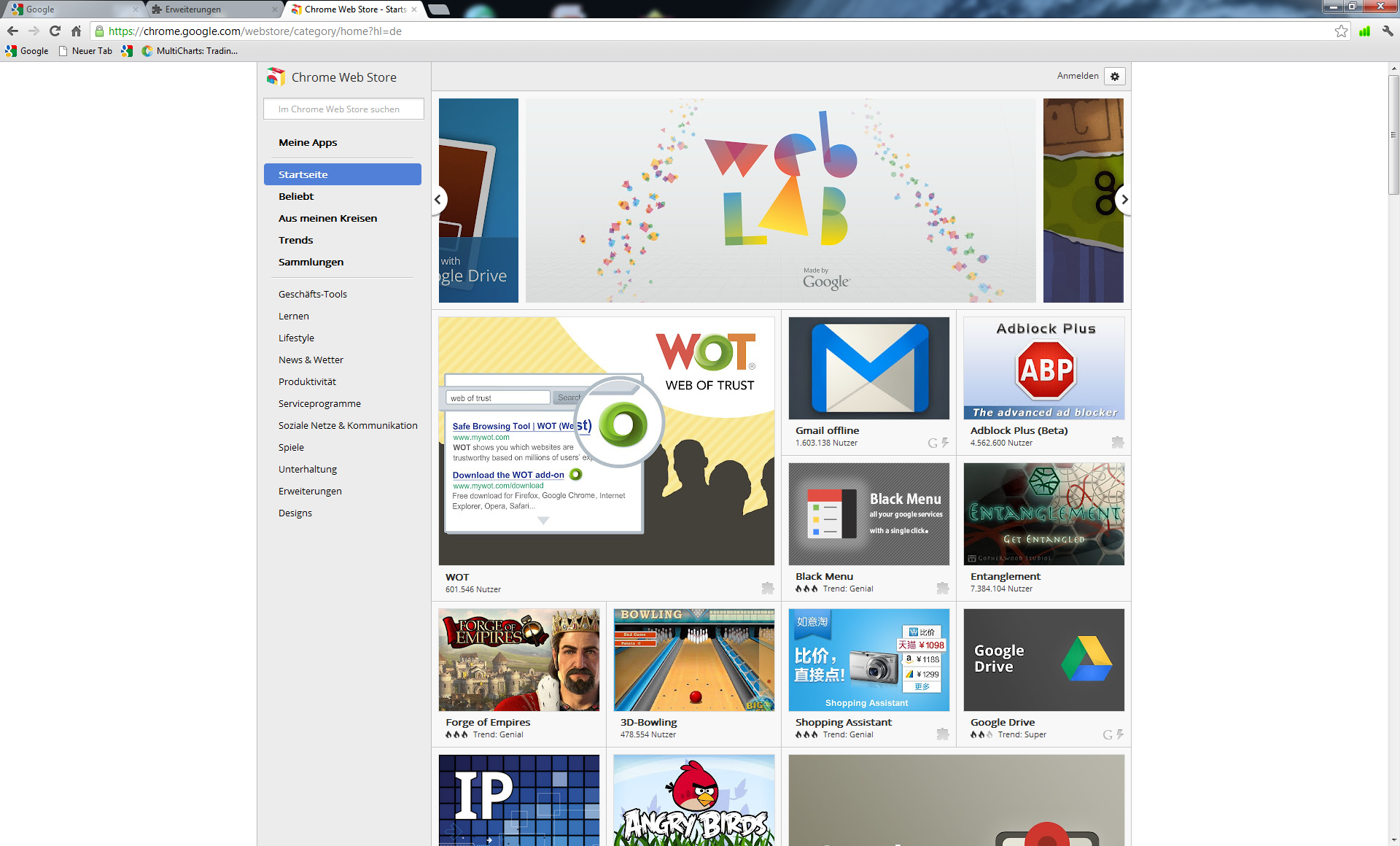Browse the Designs category
Viewport: 1400px width, 846px height.
tap(295, 513)
